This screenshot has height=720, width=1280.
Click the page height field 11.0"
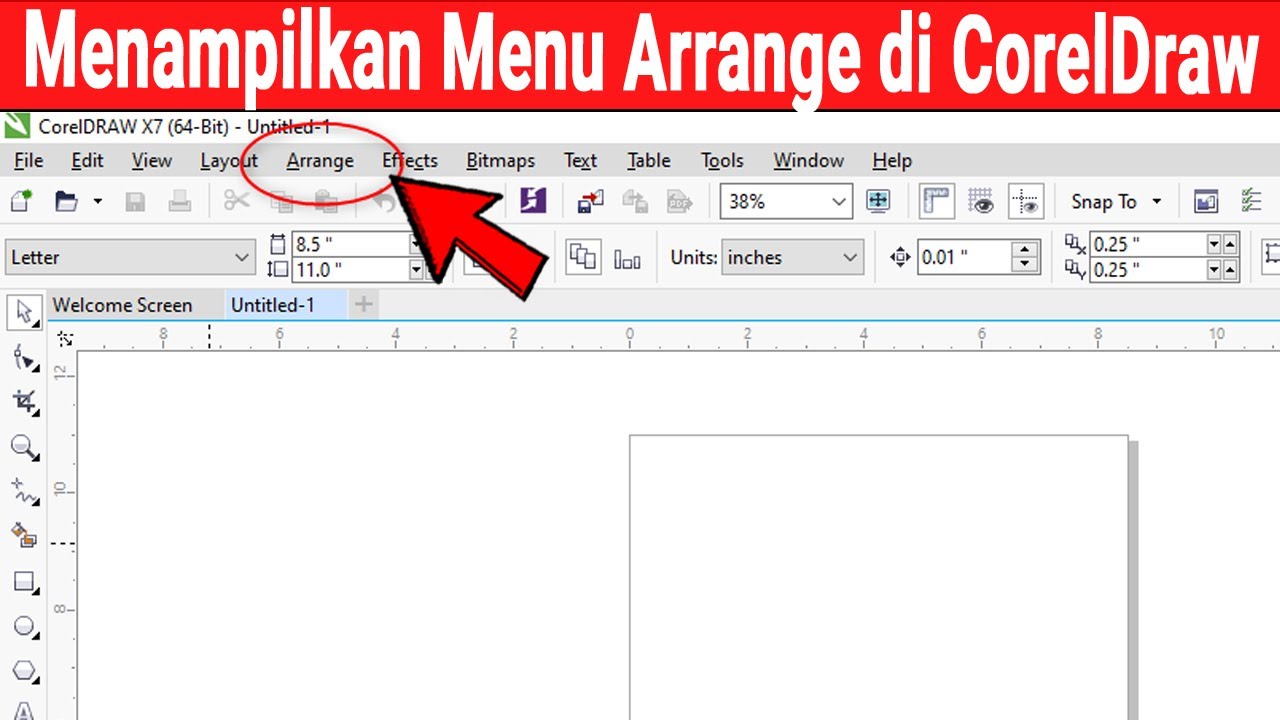350,269
